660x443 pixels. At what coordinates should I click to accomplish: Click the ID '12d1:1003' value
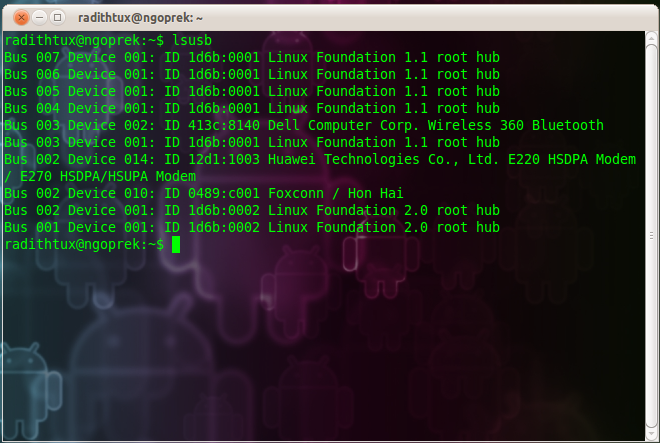click(224, 160)
